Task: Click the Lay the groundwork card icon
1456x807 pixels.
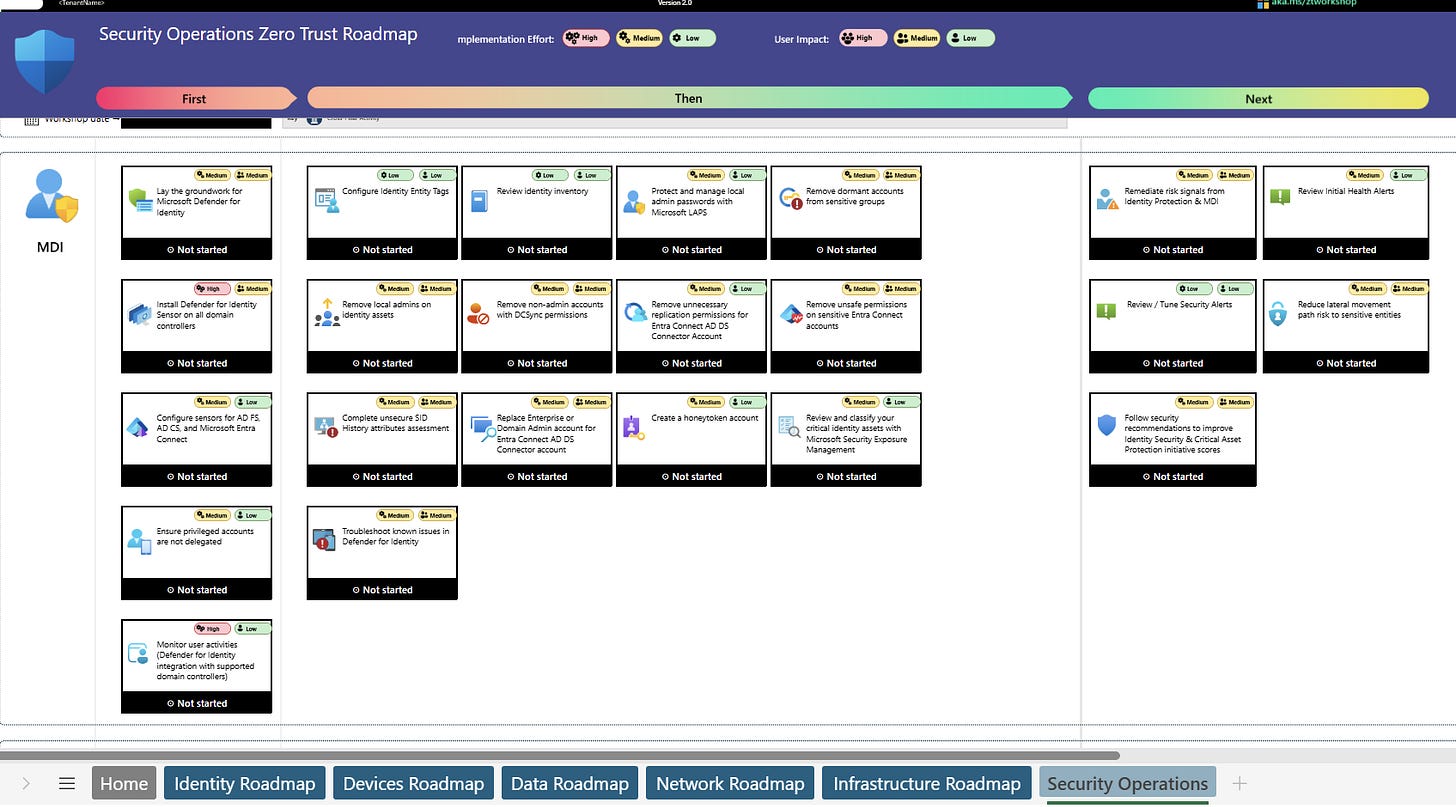Action: coord(140,200)
